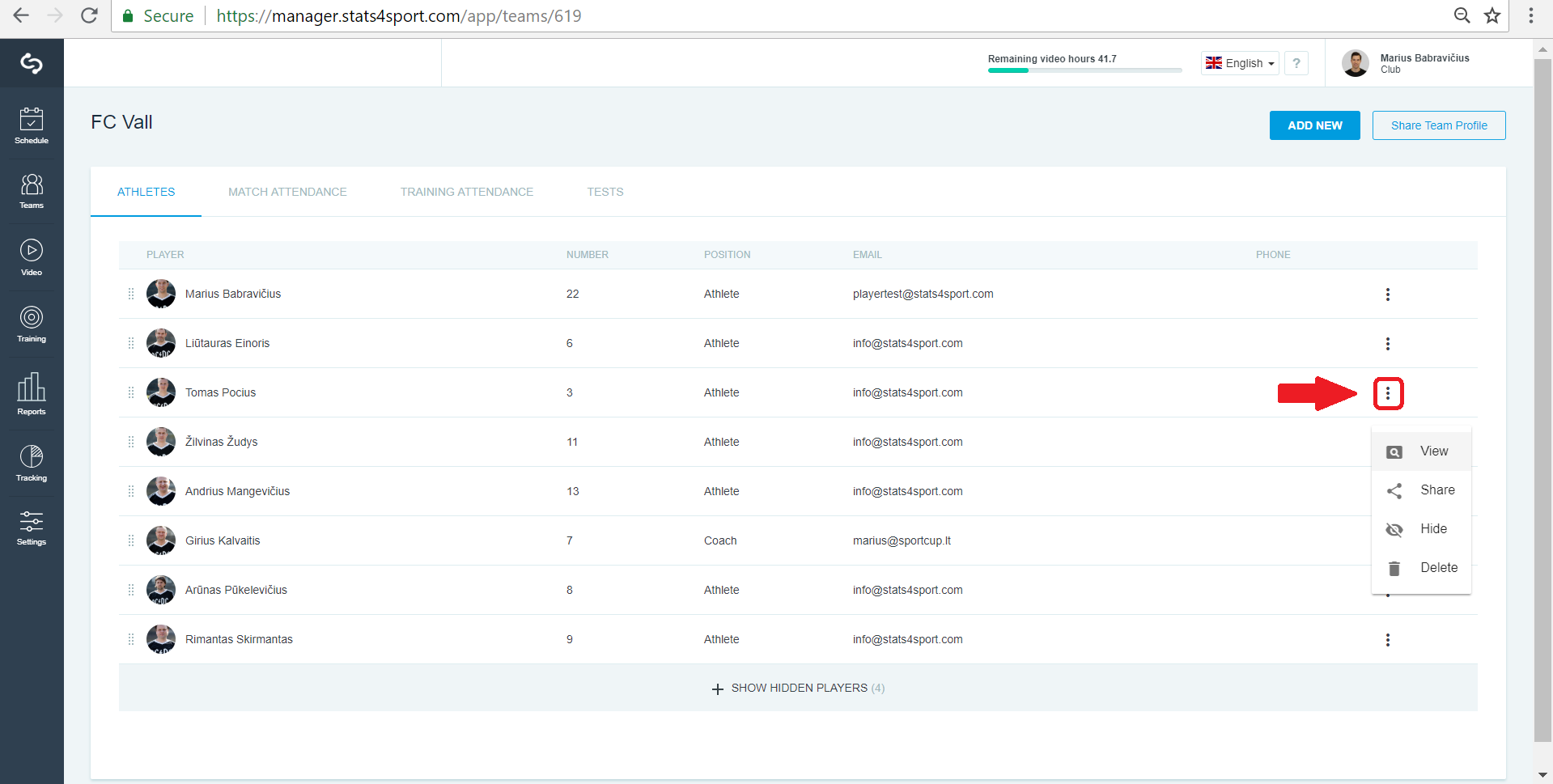
Task: Switch to the Training Attendance tab
Action: point(467,192)
